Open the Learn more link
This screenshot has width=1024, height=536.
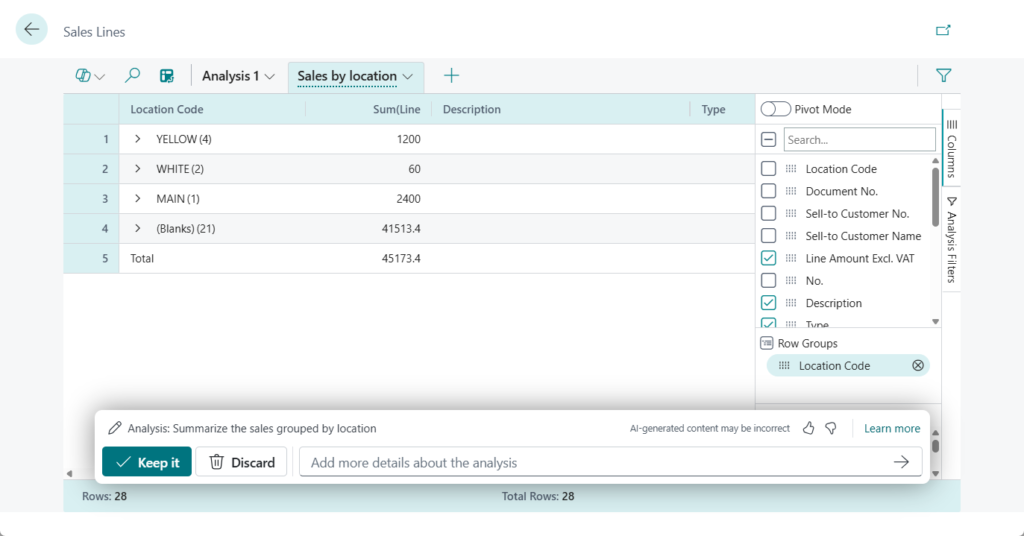pos(892,428)
